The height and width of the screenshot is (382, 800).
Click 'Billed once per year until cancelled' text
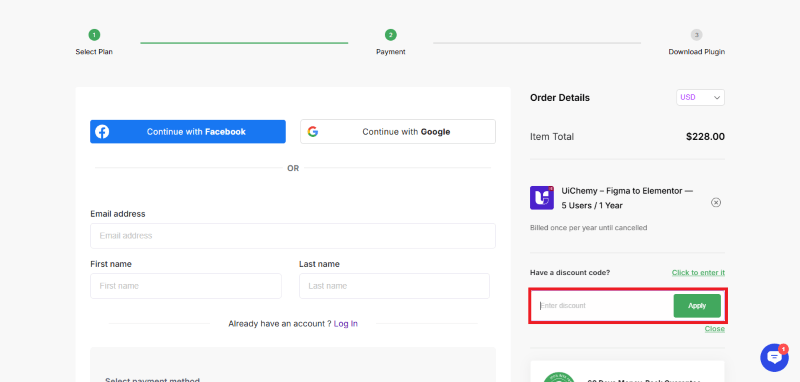click(x=588, y=227)
